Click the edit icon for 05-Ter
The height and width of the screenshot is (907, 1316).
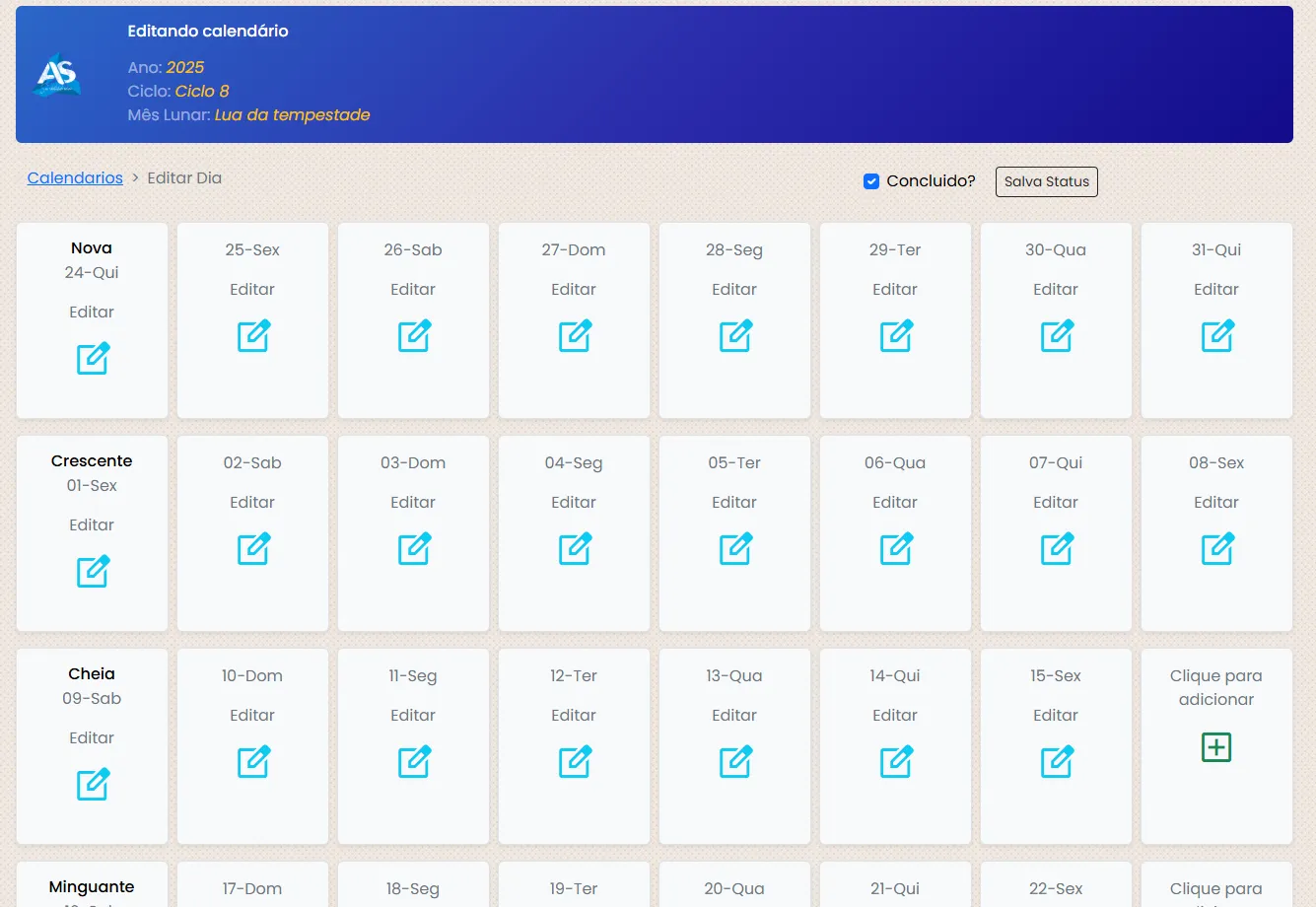tap(735, 548)
